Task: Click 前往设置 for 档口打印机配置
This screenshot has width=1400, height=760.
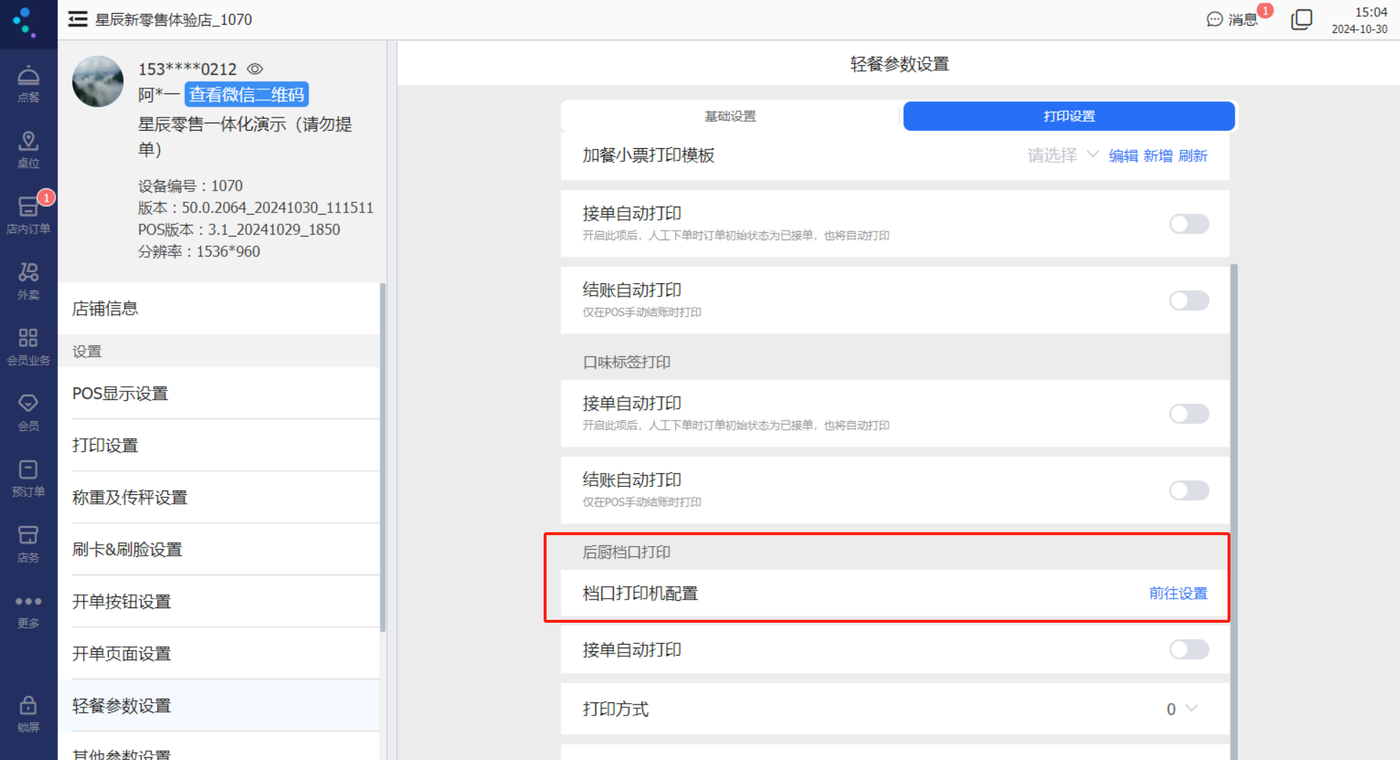Action: click(x=1178, y=593)
